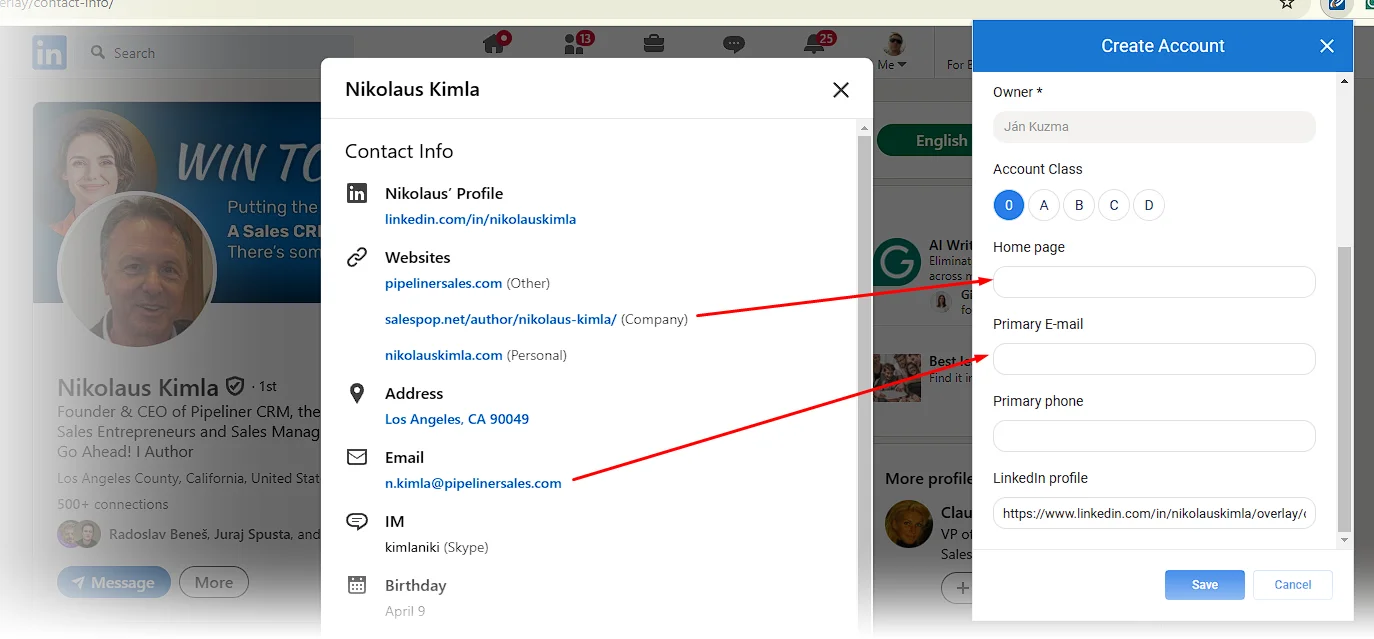This screenshot has width=1374, height=639.
Task: Open pipelinersales.com website link
Action: point(443,283)
